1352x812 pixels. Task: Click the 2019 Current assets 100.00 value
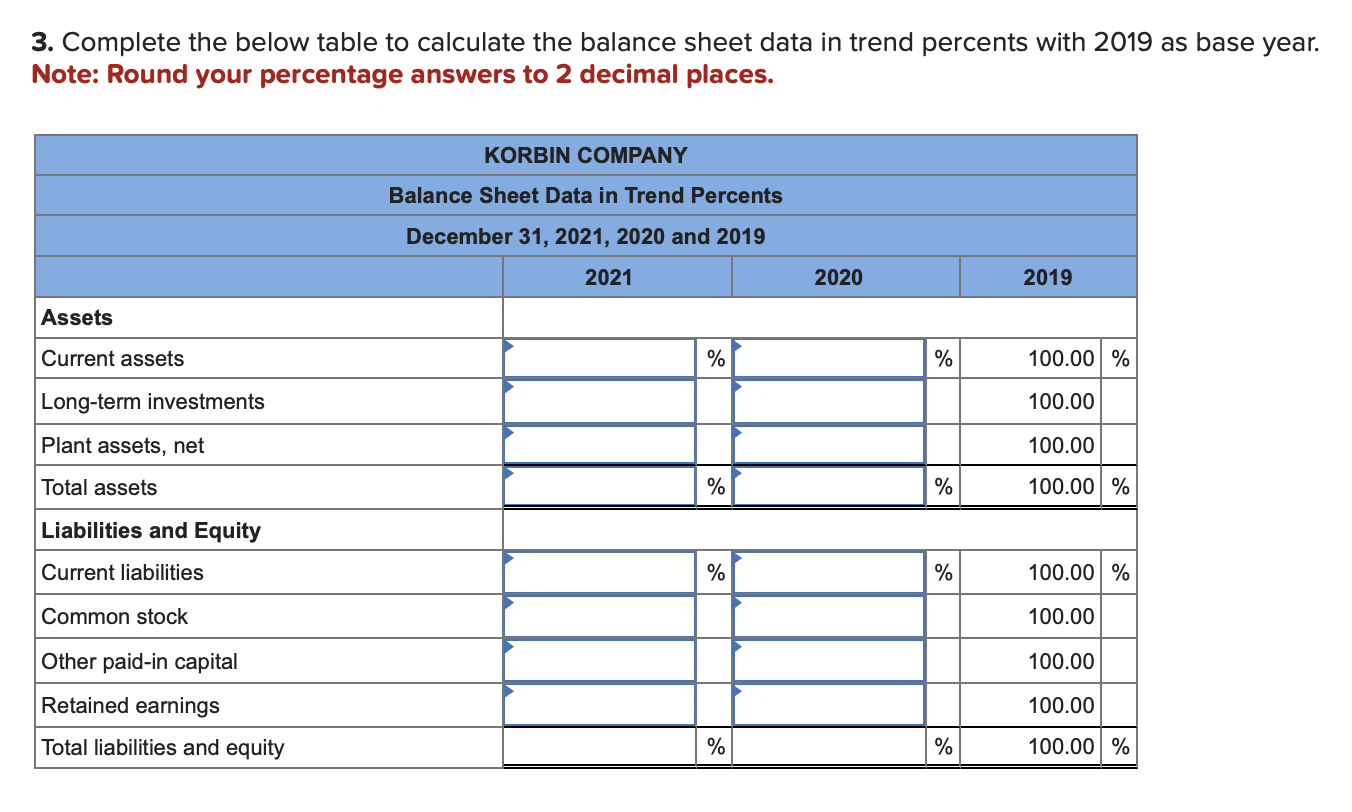[x=1062, y=359]
